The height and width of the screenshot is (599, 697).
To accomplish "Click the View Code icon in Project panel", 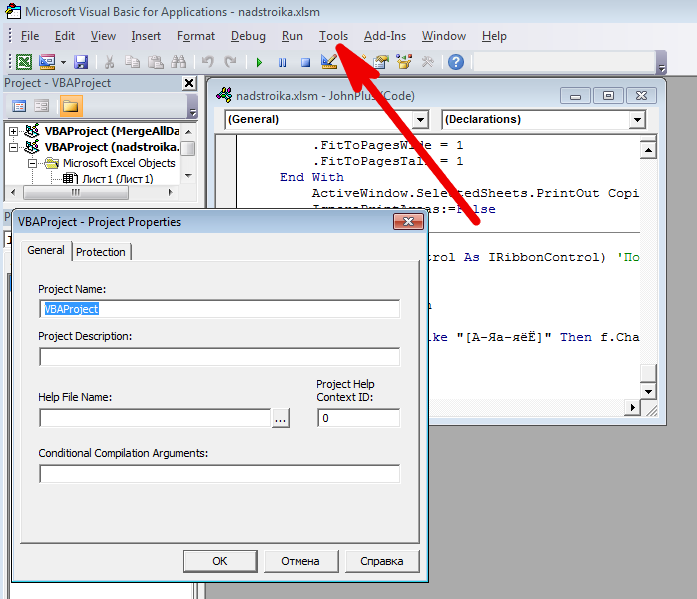I will point(19,106).
